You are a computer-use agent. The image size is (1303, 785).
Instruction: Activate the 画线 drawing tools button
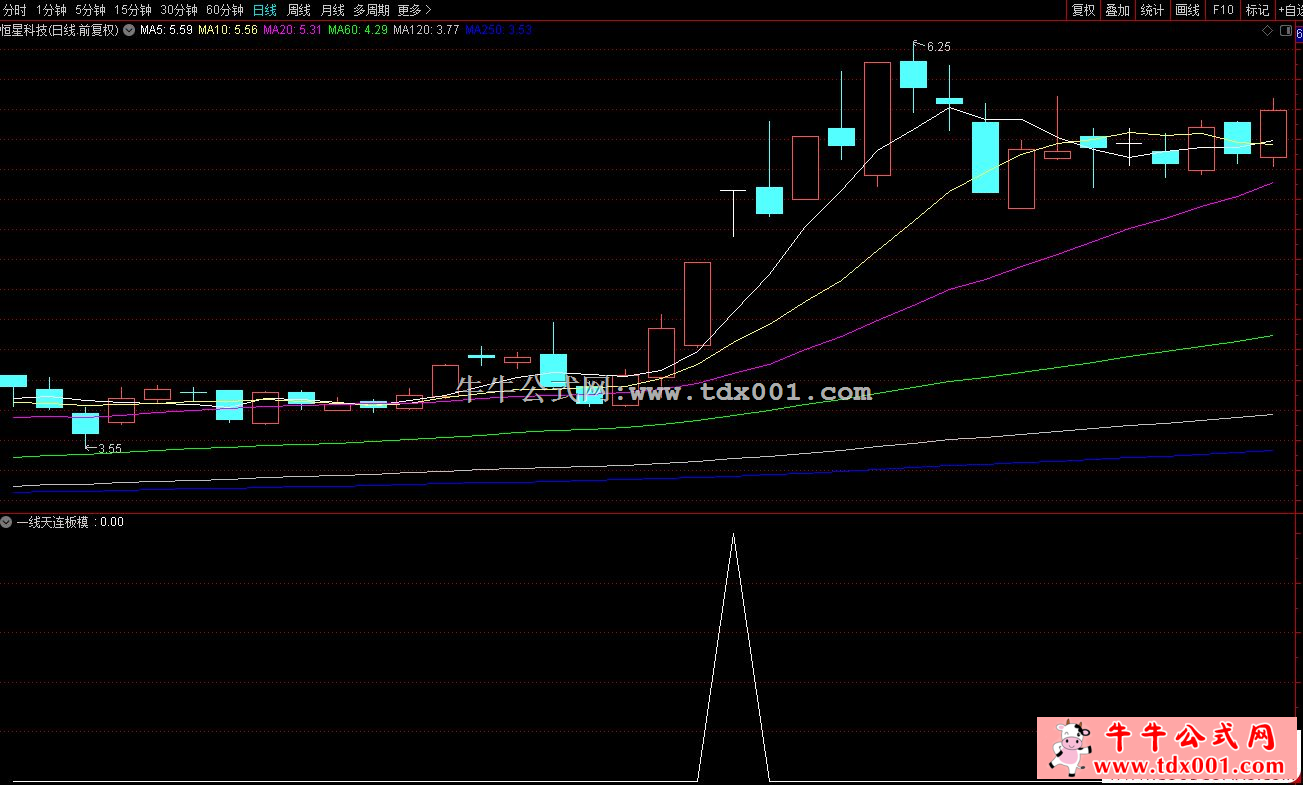[1188, 10]
